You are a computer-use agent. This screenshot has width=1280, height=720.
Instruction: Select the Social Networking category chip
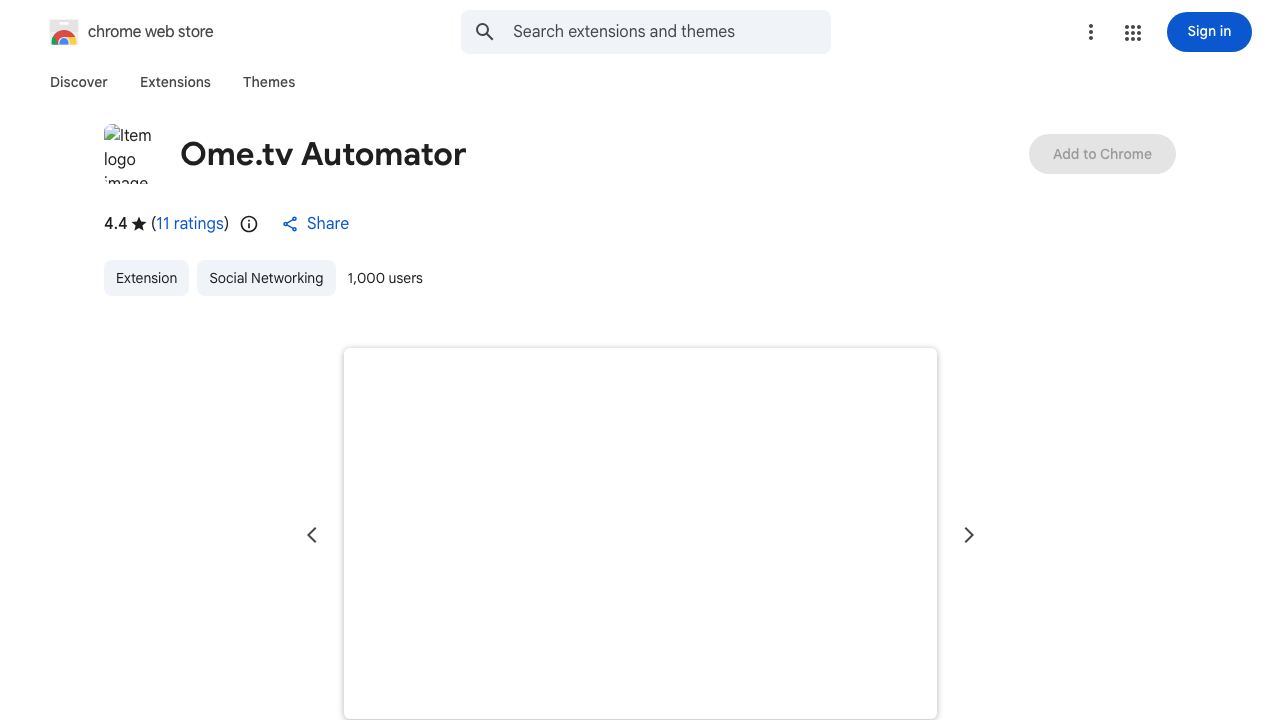[x=266, y=278]
